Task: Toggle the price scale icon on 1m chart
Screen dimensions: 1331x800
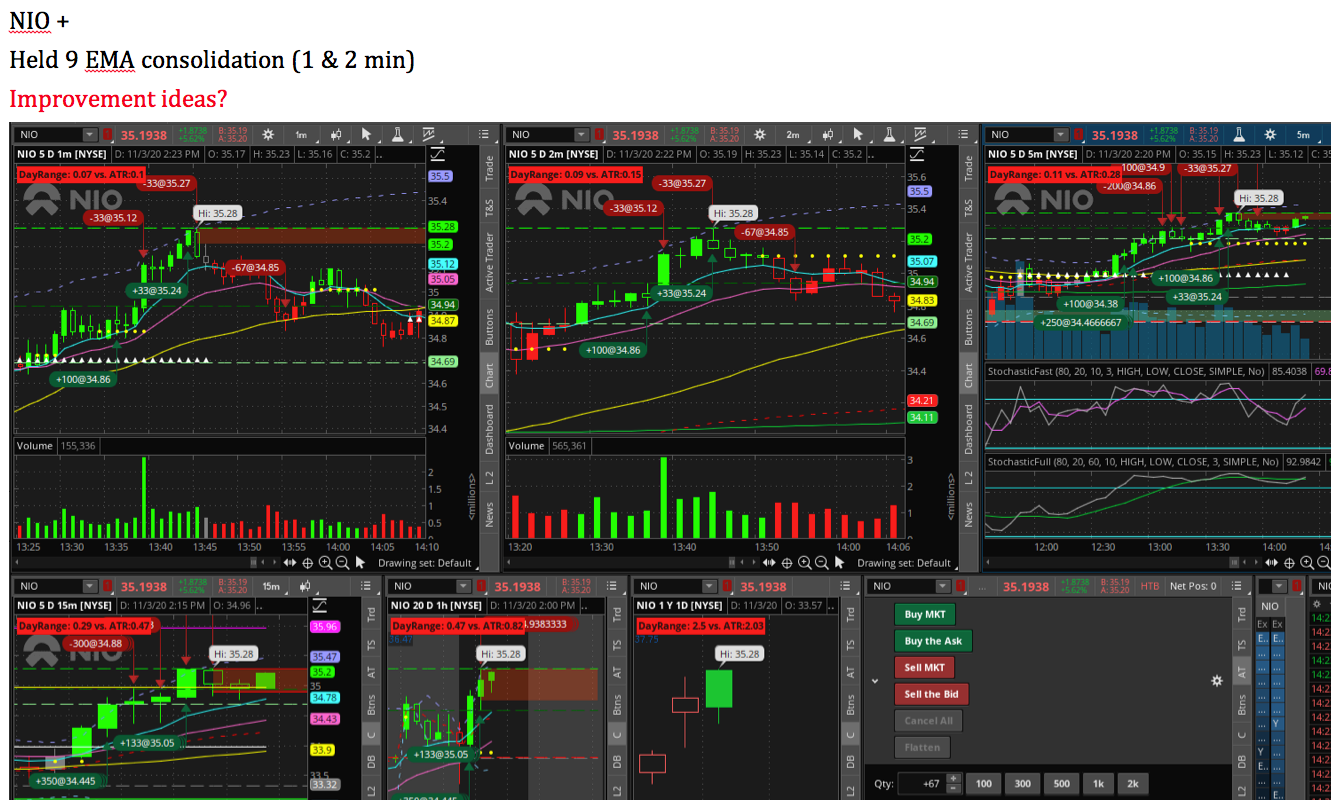Action: (x=436, y=155)
